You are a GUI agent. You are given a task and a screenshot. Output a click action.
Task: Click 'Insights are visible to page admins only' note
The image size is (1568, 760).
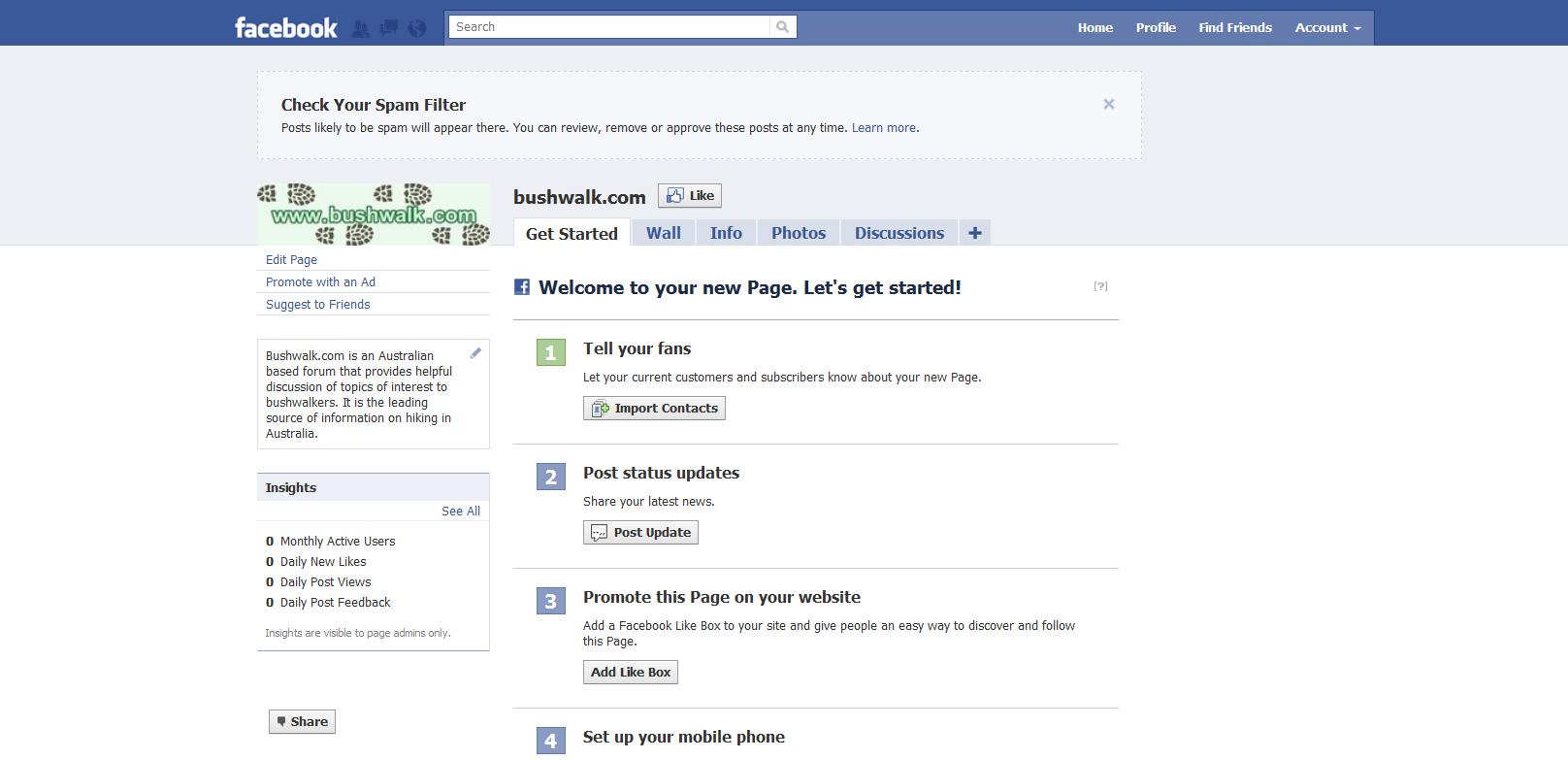tap(358, 633)
